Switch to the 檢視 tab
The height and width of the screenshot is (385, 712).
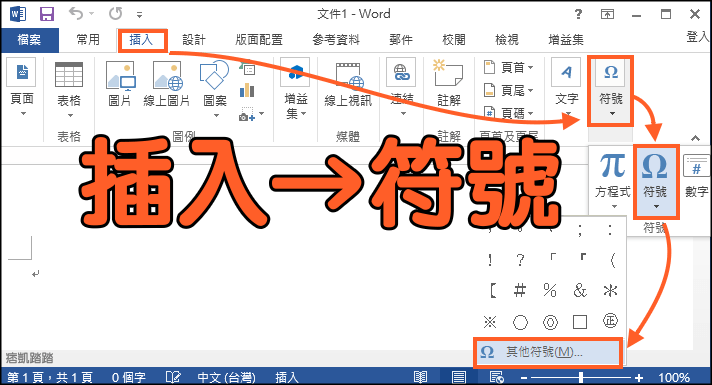point(506,40)
